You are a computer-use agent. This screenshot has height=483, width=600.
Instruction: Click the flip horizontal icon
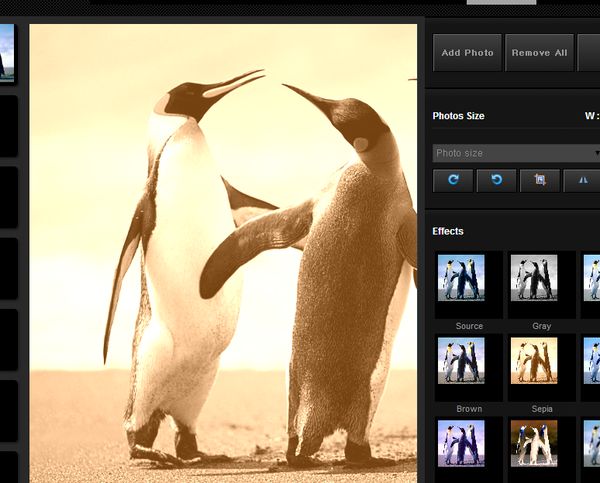click(583, 180)
